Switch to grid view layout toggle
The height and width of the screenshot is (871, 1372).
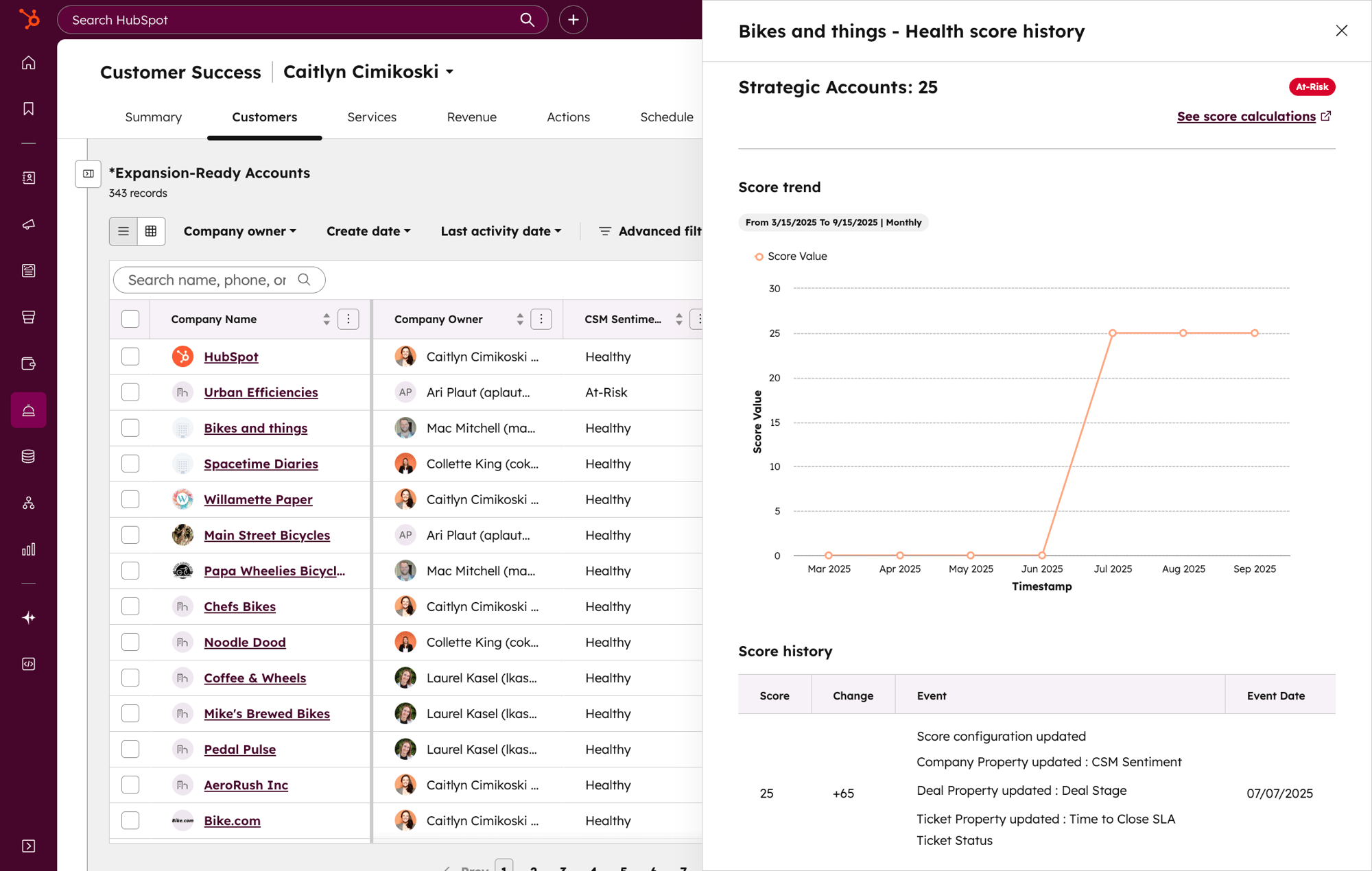point(151,231)
